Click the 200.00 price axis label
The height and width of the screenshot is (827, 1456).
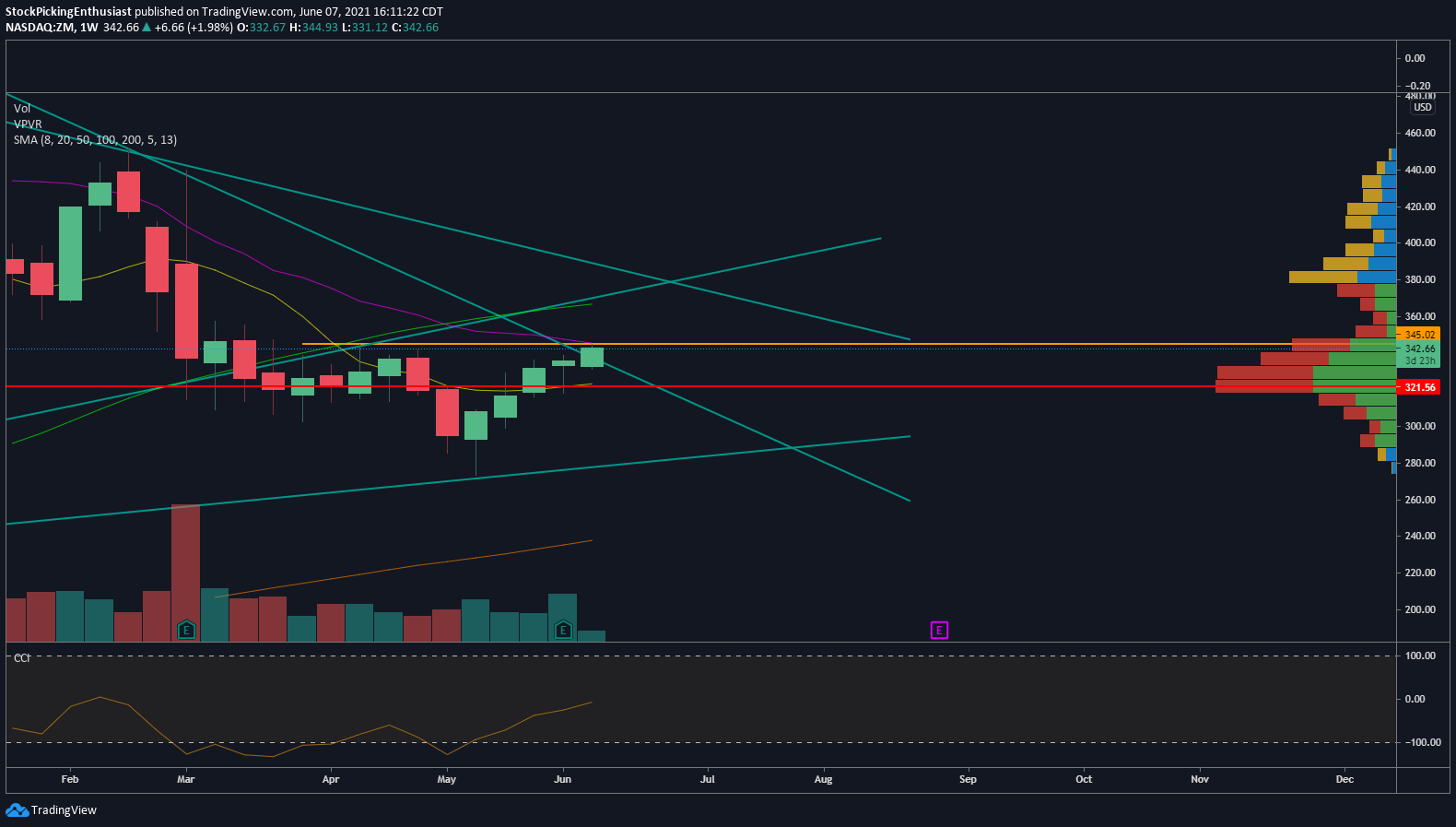[x=1420, y=609]
